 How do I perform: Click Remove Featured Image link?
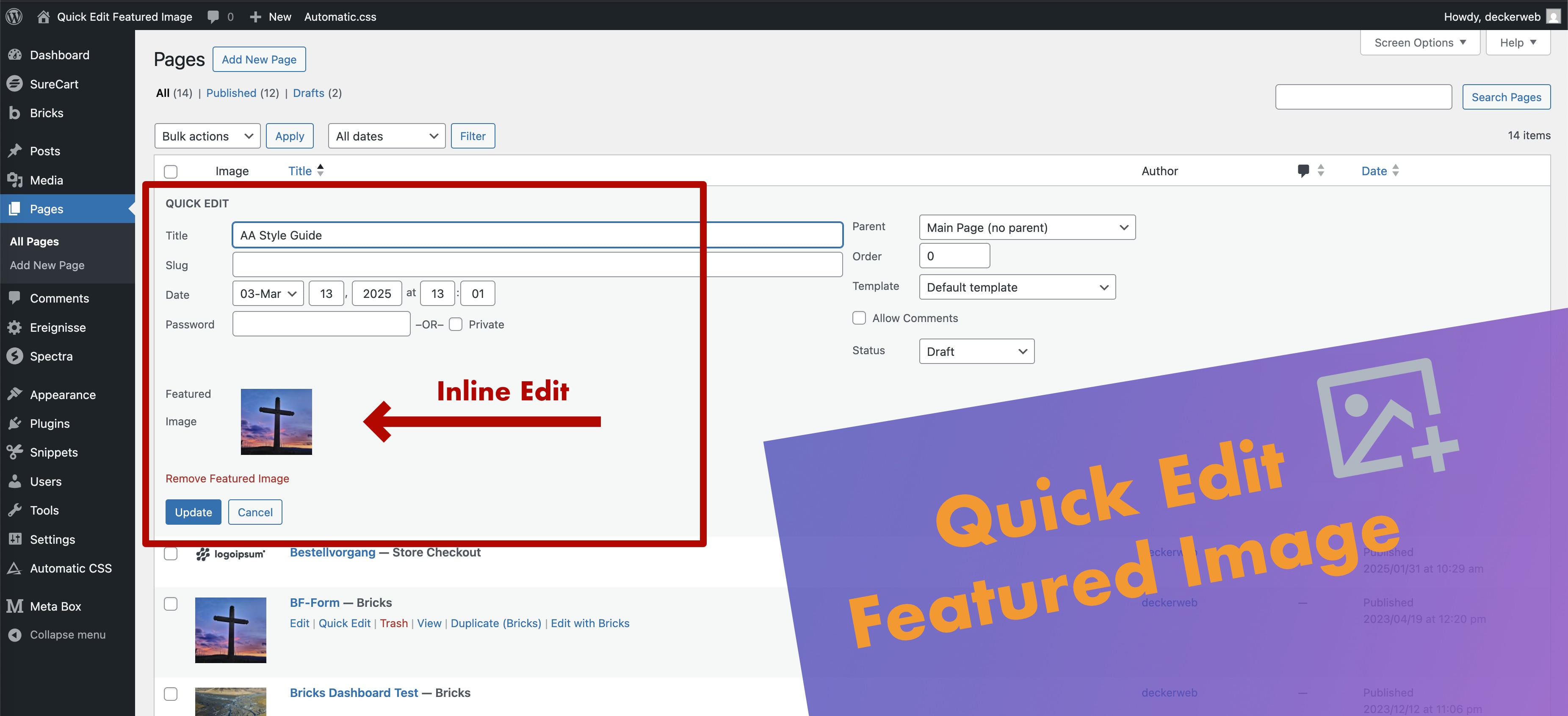click(227, 479)
